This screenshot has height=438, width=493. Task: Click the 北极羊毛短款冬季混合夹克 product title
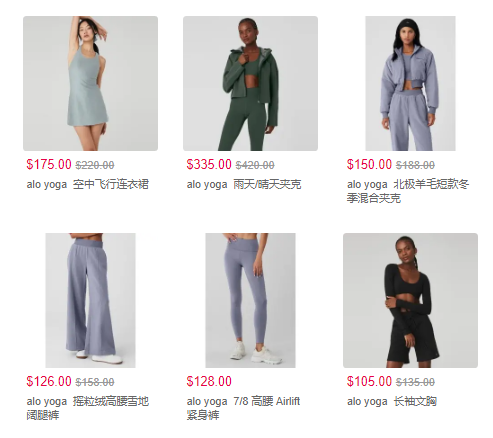408,191
